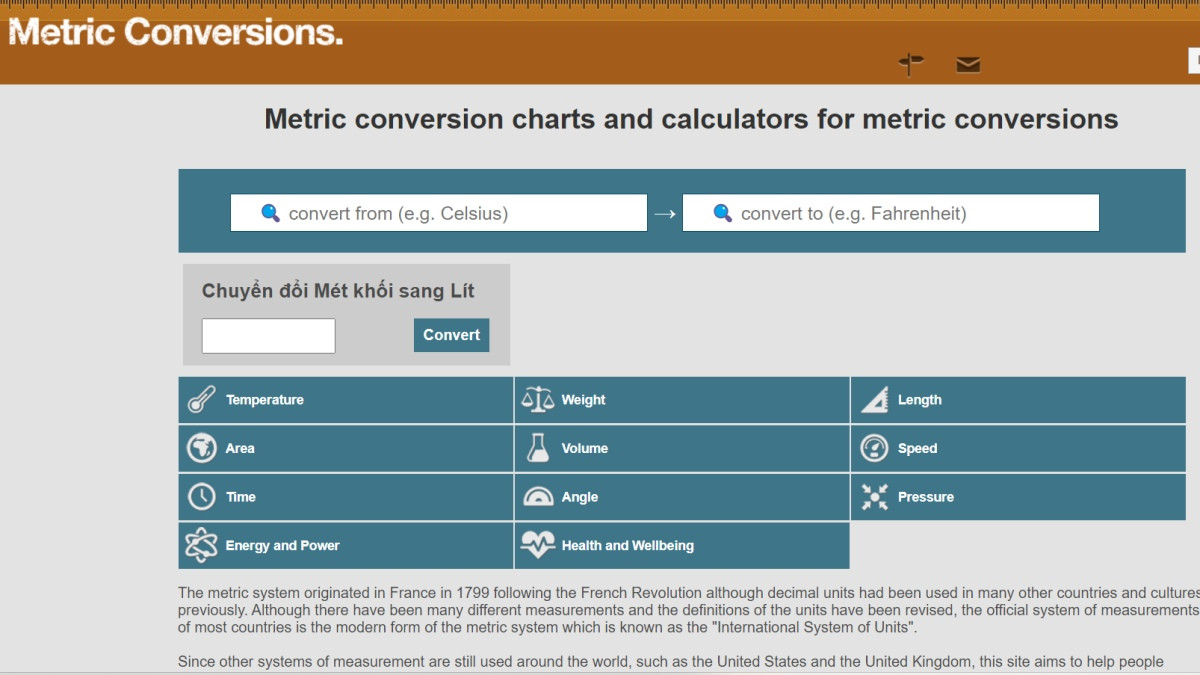The height and width of the screenshot is (675, 1200).
Task: Open the Energy and Power category link
Action: [x=282, y=546]
